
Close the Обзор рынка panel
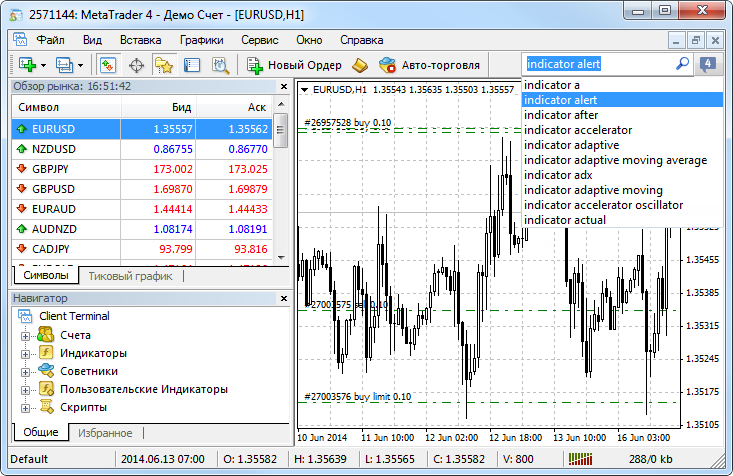click(x=284, y=87)
